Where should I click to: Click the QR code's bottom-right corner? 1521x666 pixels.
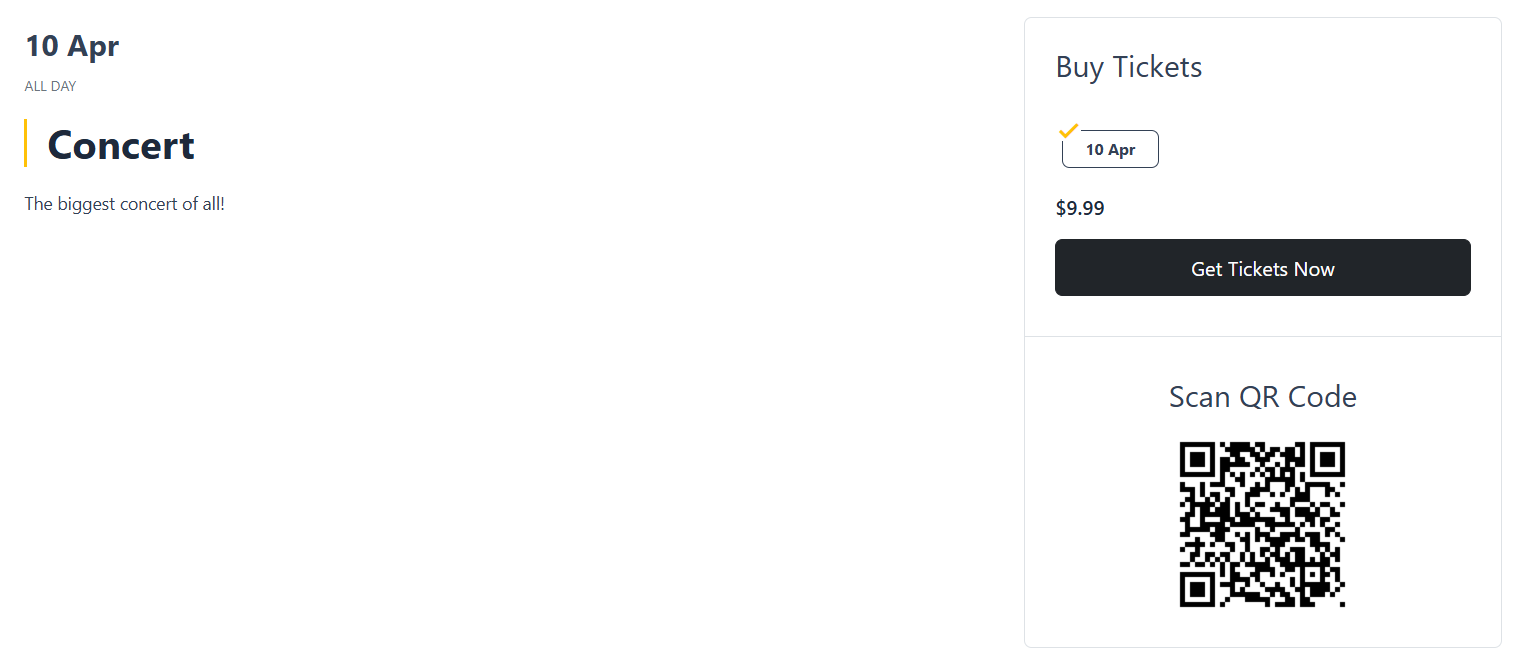click(1341, 603)
